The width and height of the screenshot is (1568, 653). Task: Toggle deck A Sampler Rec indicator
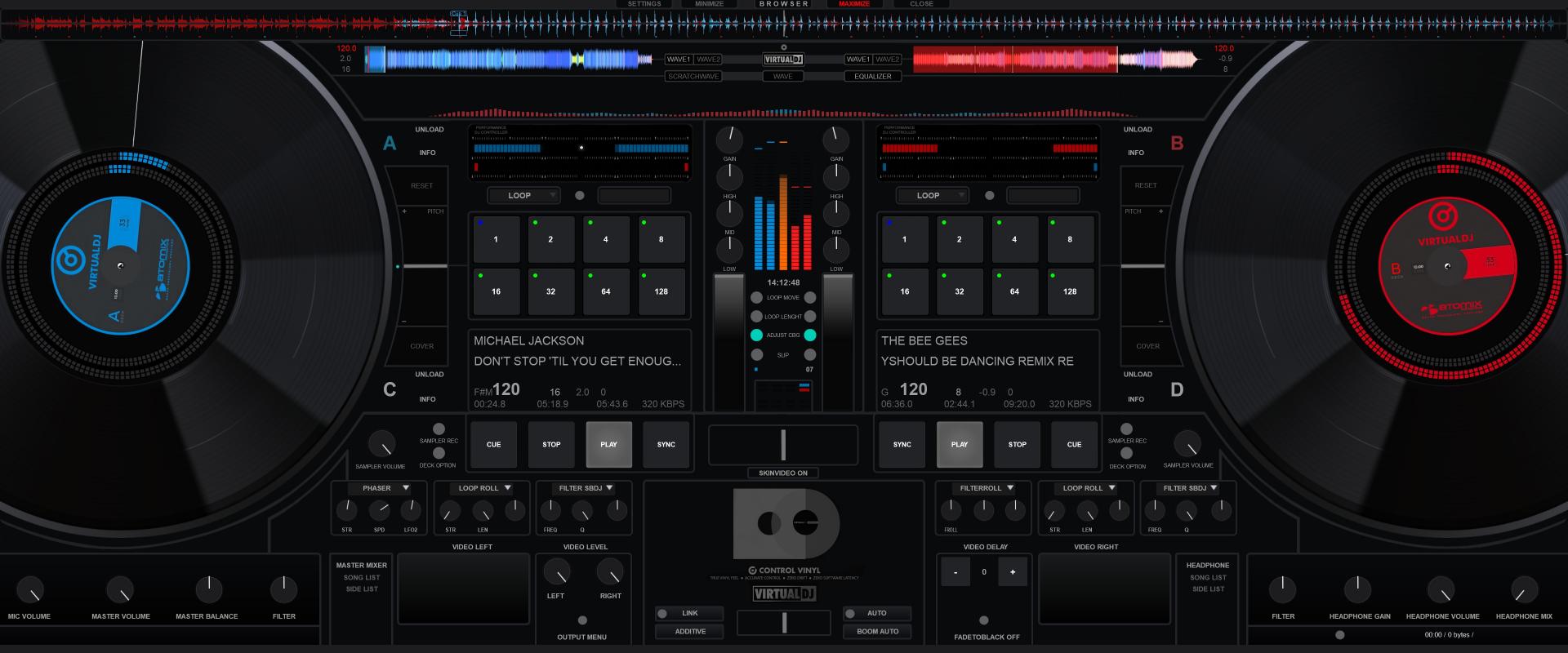click(439, 429)
